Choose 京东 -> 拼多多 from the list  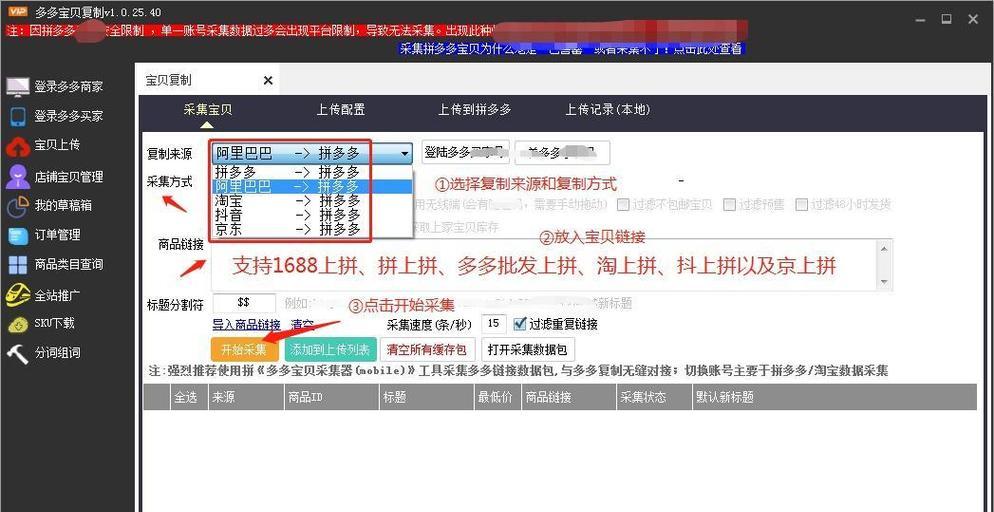click(x=312, y=229)
